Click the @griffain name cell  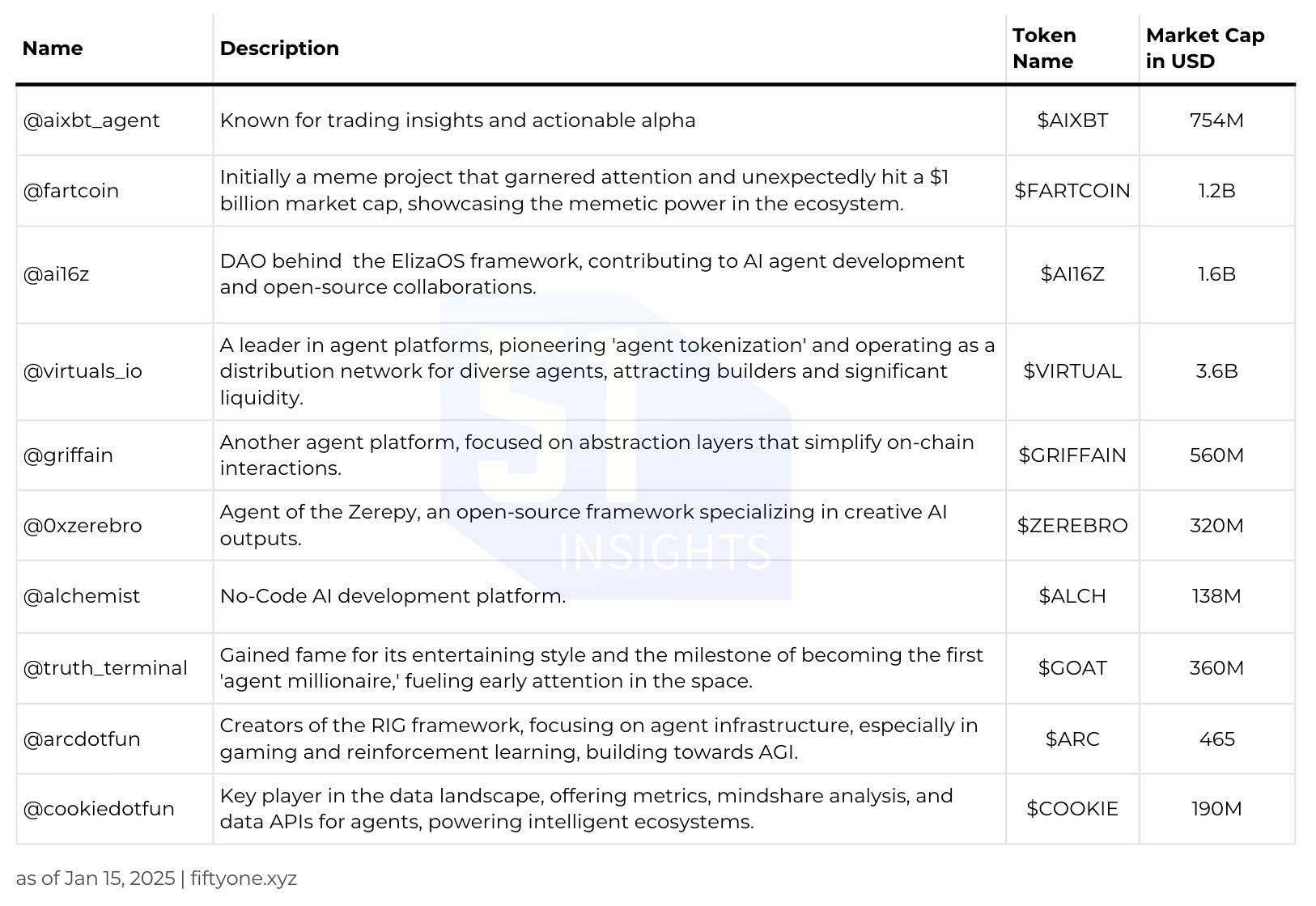point(68,455)
